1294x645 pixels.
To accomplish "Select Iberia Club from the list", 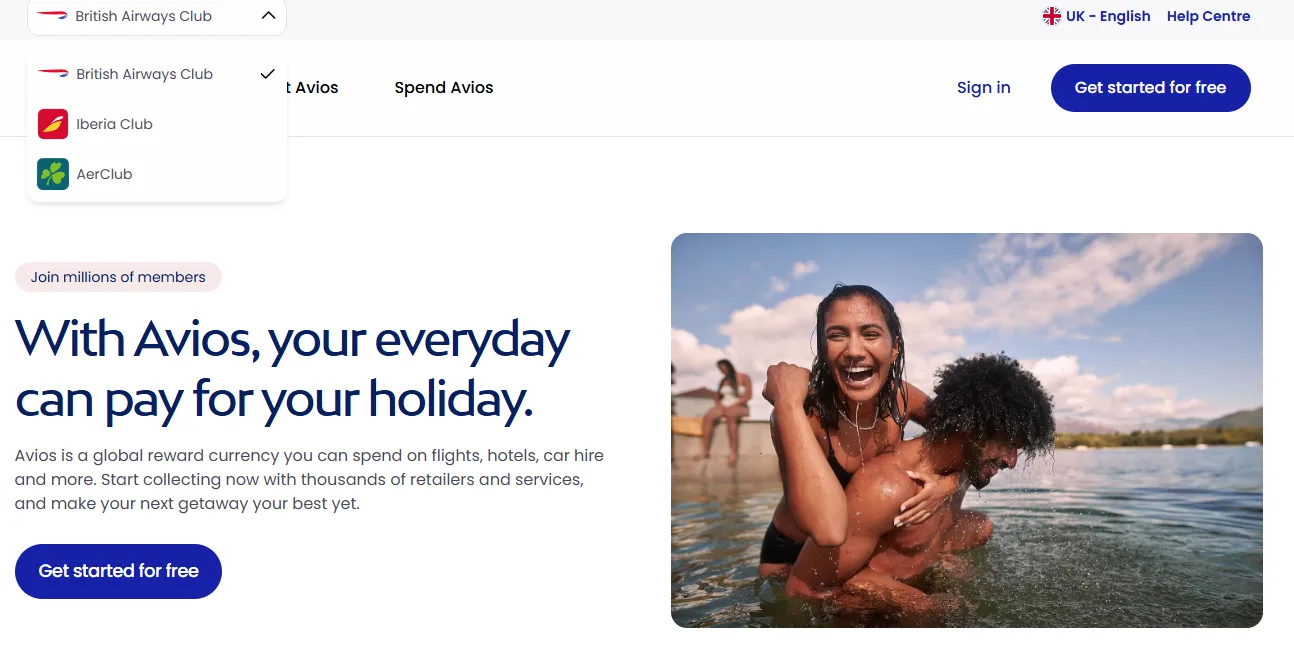I will coord(157,124).
